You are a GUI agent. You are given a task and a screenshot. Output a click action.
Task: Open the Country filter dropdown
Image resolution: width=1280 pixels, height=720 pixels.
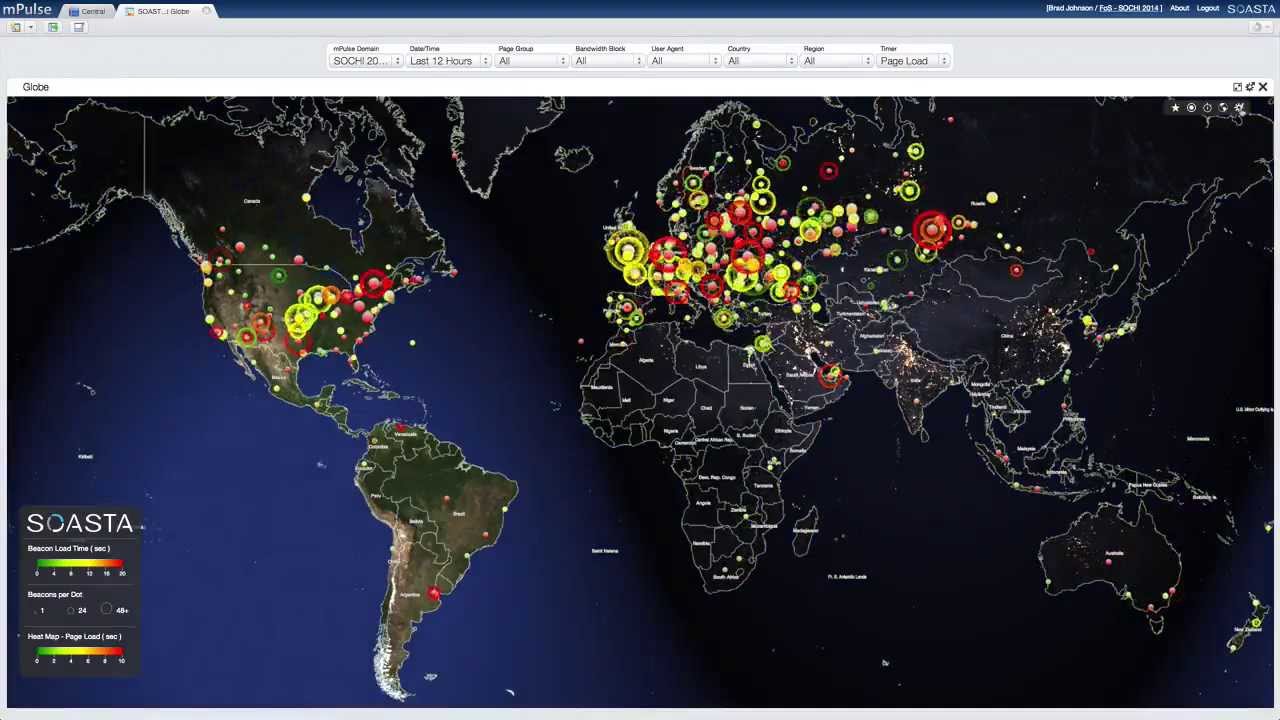[761, 61]
